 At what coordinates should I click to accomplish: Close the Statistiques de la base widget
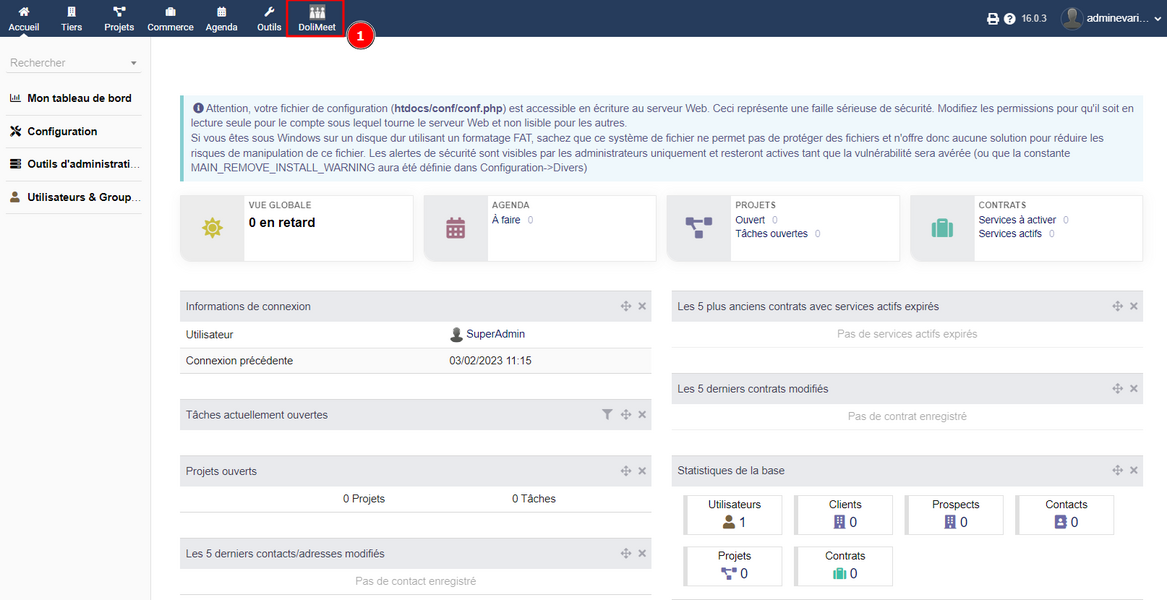coord(1134,470)
